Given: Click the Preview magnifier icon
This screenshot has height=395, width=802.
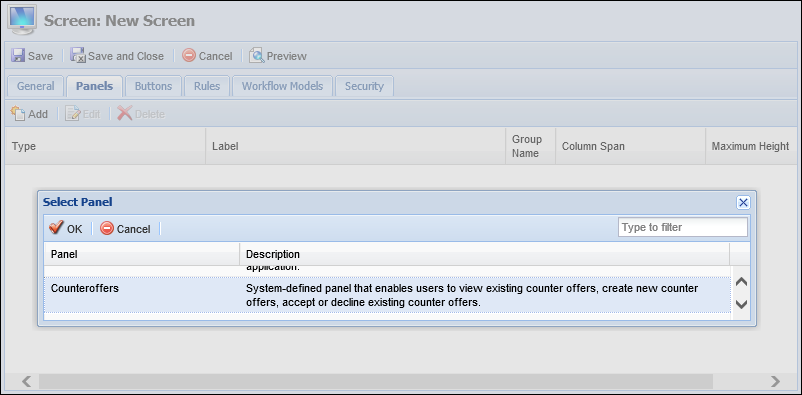Looking at the screenshot, I should [x=257, y=56].
